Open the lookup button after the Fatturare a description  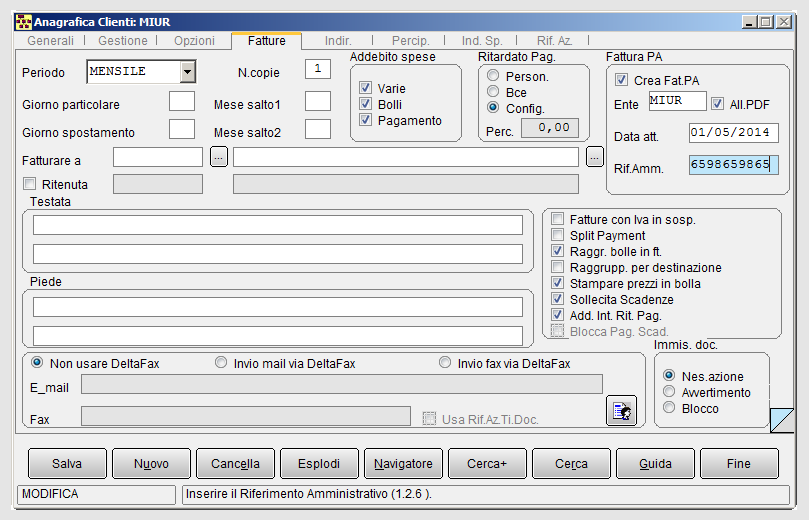595,157
